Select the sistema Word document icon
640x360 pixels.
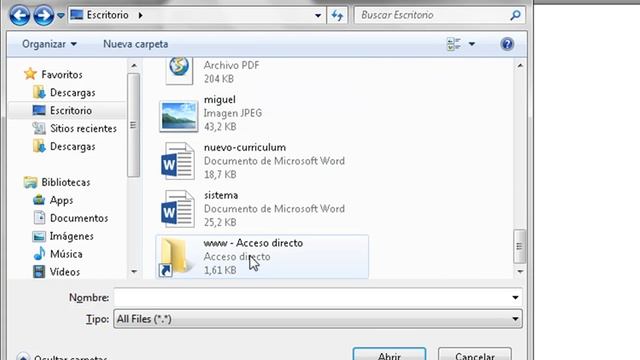pyautogui.click(x=178, y=209)
